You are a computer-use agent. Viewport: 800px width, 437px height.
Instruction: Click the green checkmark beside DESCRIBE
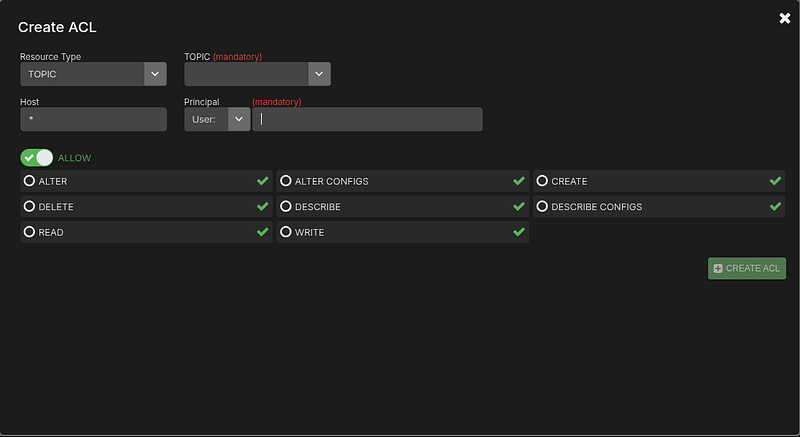pos(518,207)
